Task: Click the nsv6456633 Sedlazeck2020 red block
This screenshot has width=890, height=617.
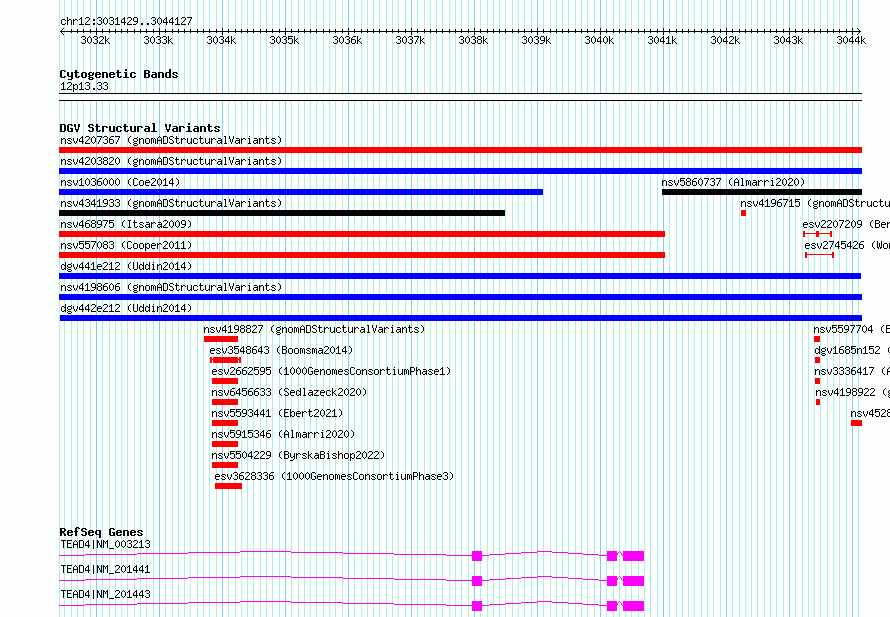Action: pyautogui.click(x=225, y=402)
